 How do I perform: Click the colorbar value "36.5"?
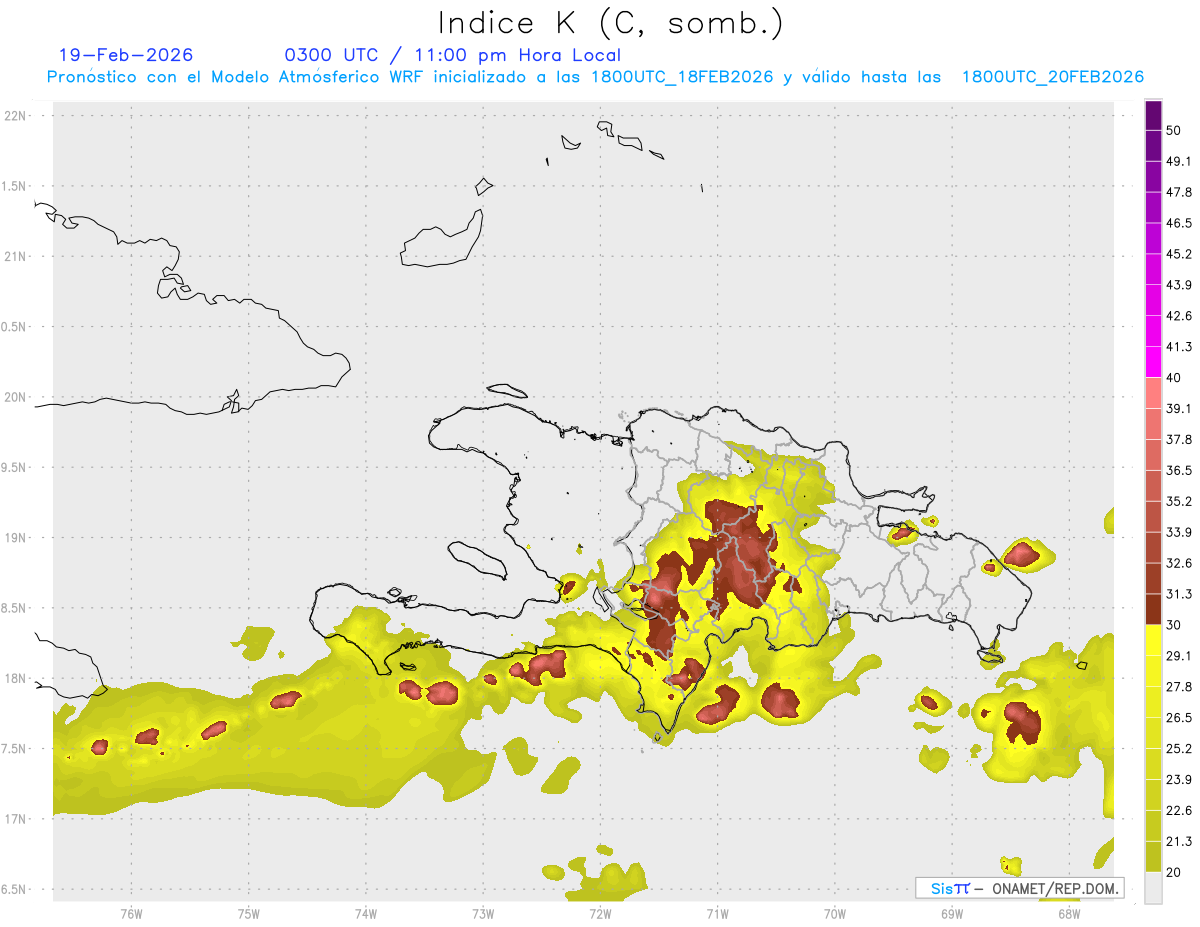click(1179, 470)
